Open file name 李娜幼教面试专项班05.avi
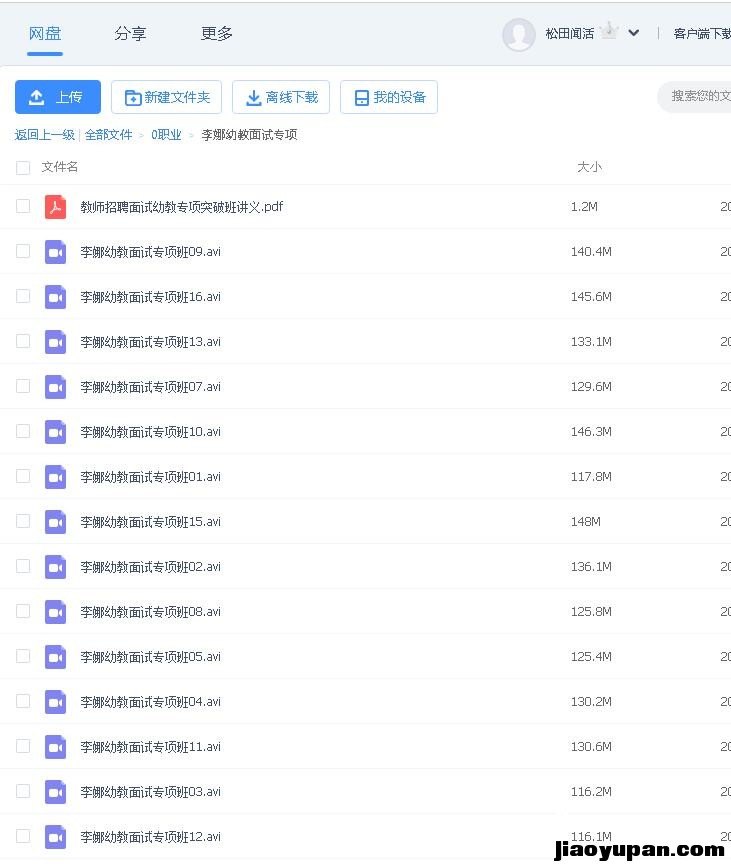 (151, 657)
